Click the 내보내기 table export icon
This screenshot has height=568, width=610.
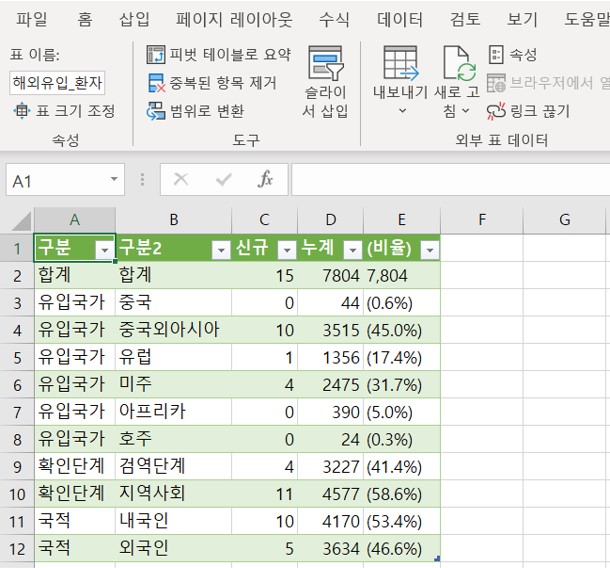tap(401, 63)
